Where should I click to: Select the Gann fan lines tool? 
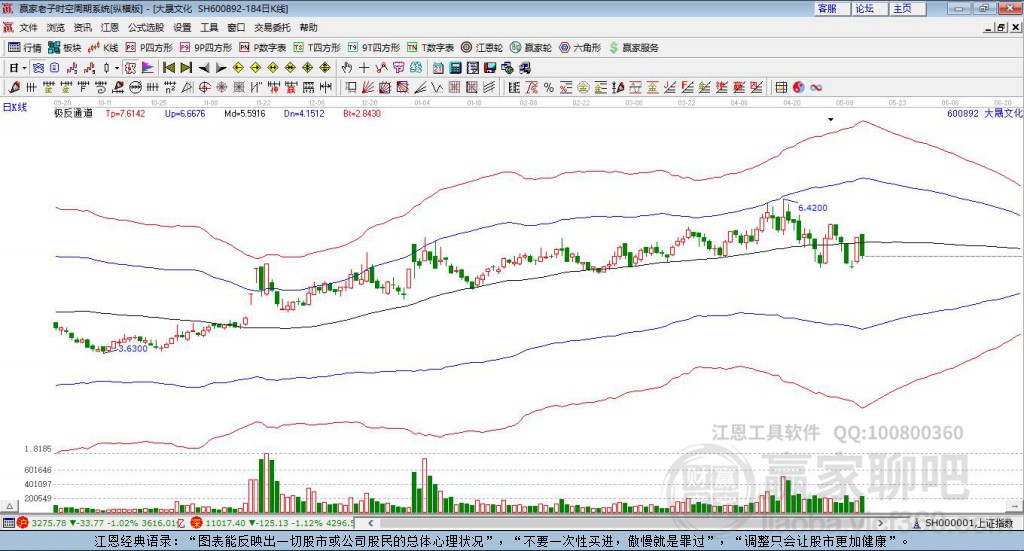coord(368,87)
